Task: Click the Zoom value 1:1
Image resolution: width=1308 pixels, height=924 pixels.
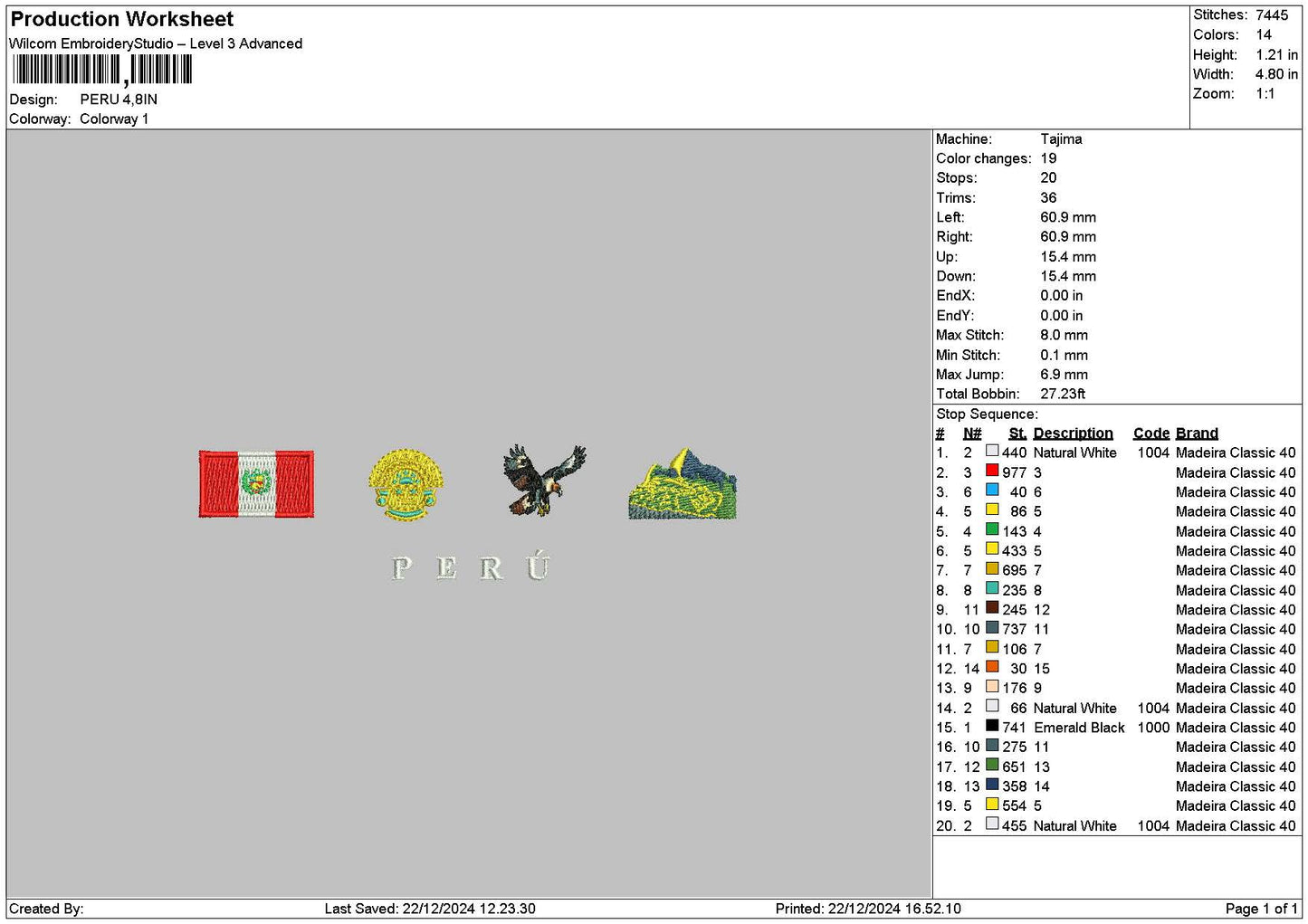Action: tap(1265, 94)
